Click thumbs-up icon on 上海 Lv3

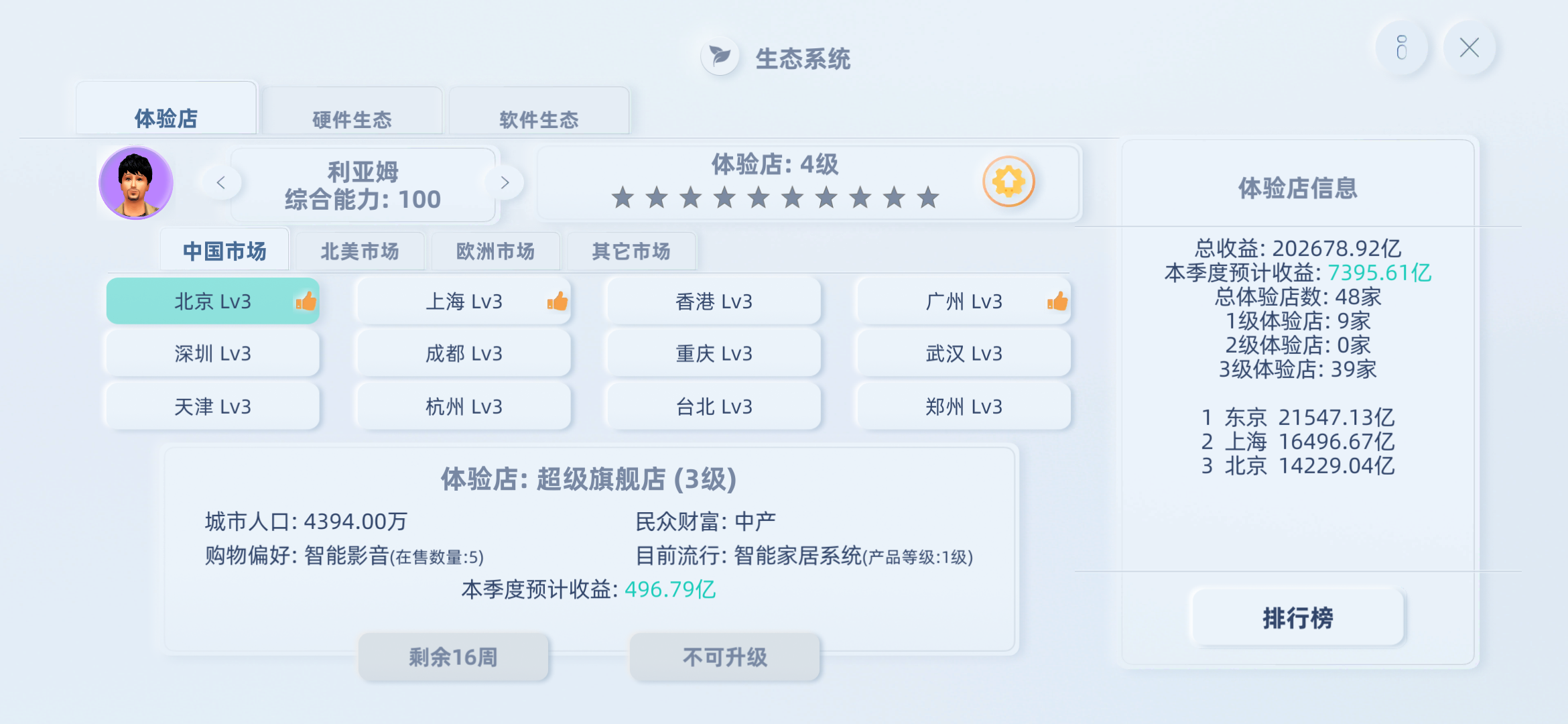558,301
